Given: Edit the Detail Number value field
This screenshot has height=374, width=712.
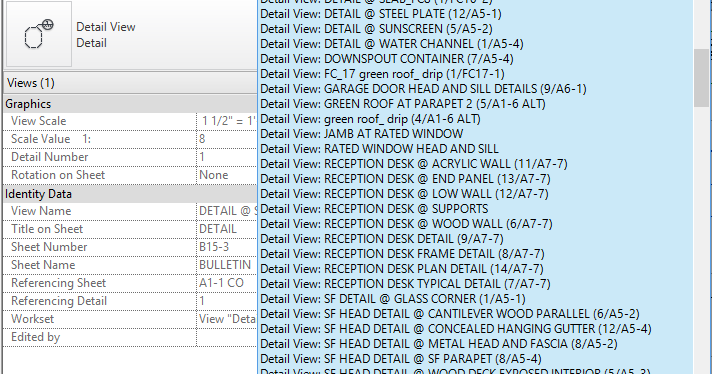Looking at the screenshot, I should tap(227, 157).
